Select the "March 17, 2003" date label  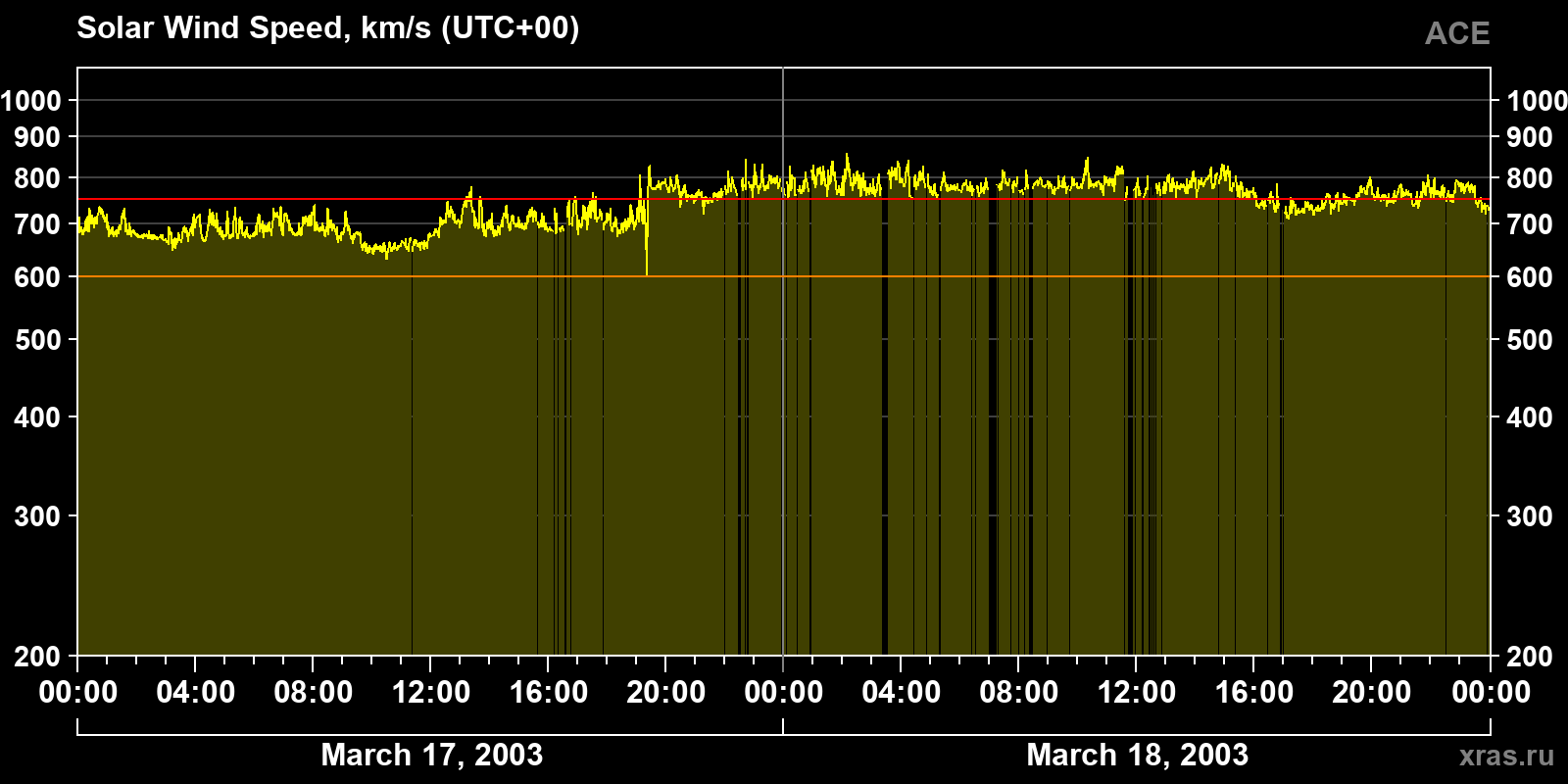tap(431, 755)
